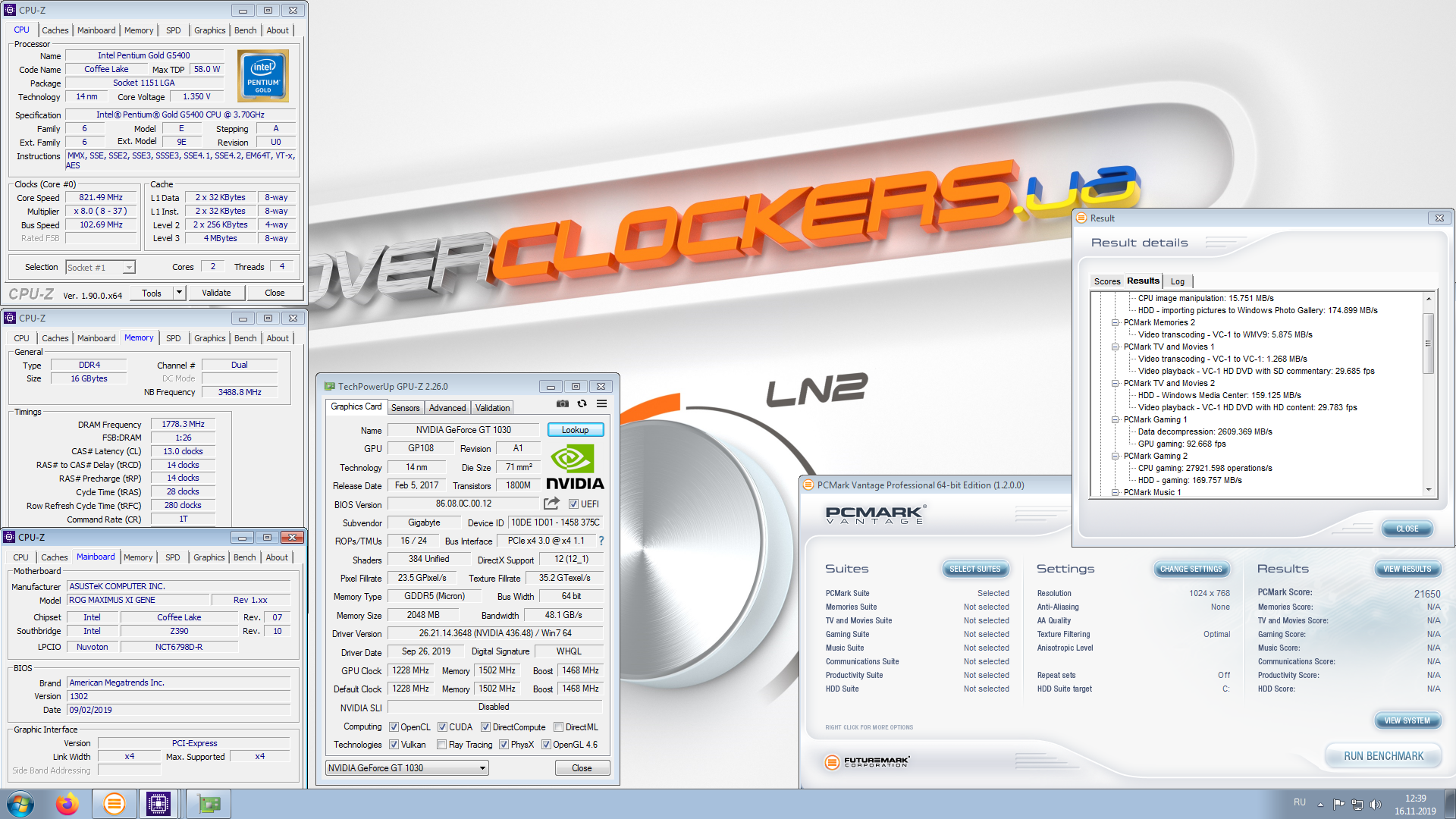Collapse the PCMark Memories 2 node
The height and width of the screenshot is (819, 1456).
1116,323
